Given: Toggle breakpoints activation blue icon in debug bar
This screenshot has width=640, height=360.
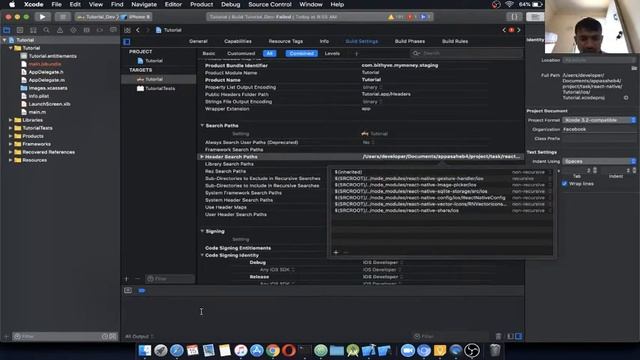Looking at the screenshot, I should [142, 291].
